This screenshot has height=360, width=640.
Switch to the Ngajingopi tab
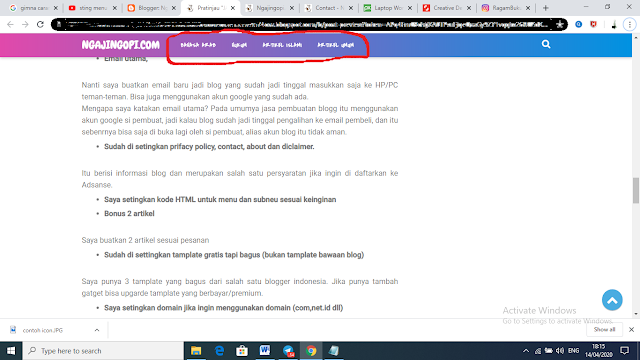pos(270,8)
